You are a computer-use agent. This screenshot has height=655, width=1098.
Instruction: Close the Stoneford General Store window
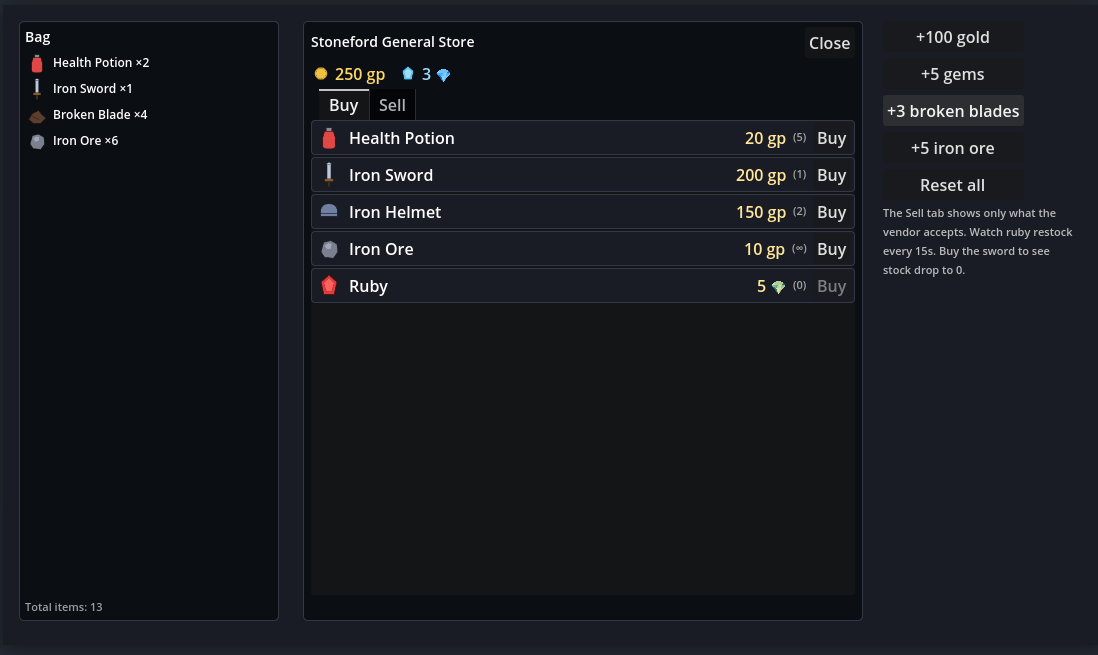click(829, 43)
